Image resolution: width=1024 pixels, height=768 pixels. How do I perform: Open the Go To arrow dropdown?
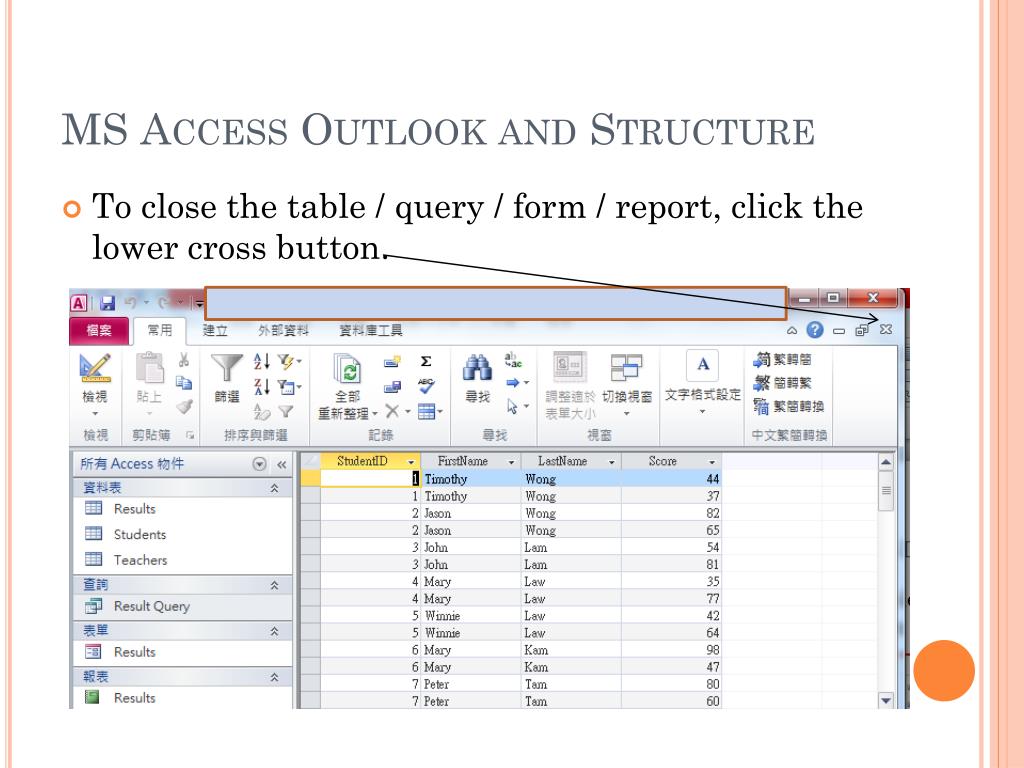tap(517, 383)
